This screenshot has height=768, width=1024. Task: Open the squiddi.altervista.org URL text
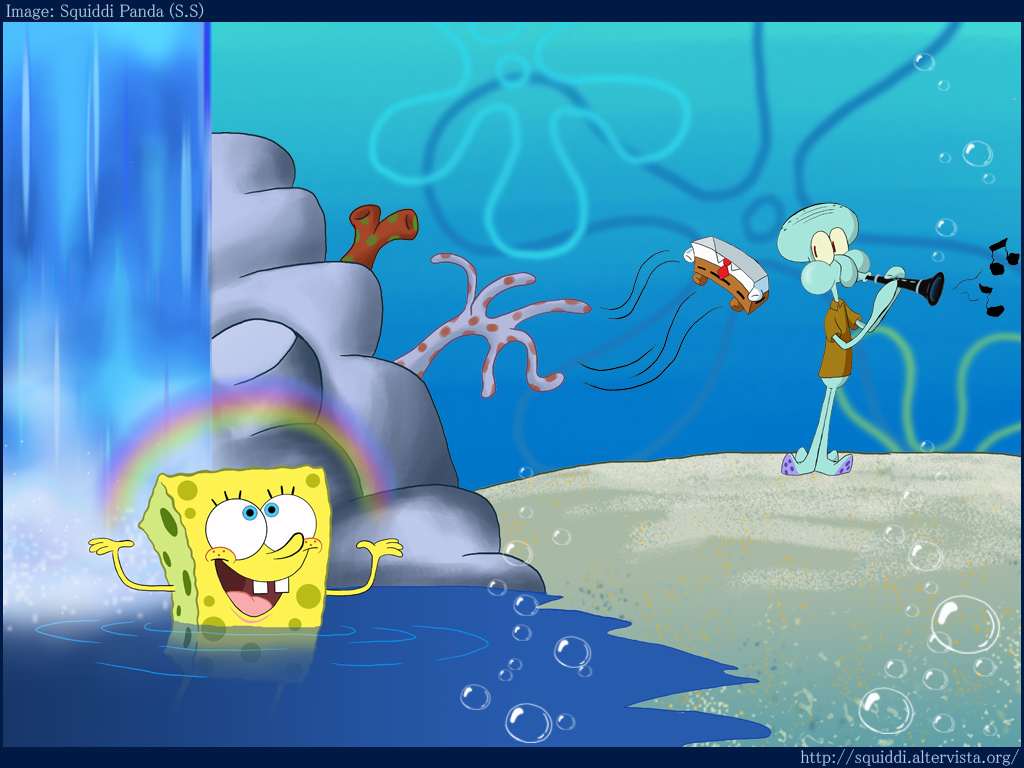(x=908, y=758)
